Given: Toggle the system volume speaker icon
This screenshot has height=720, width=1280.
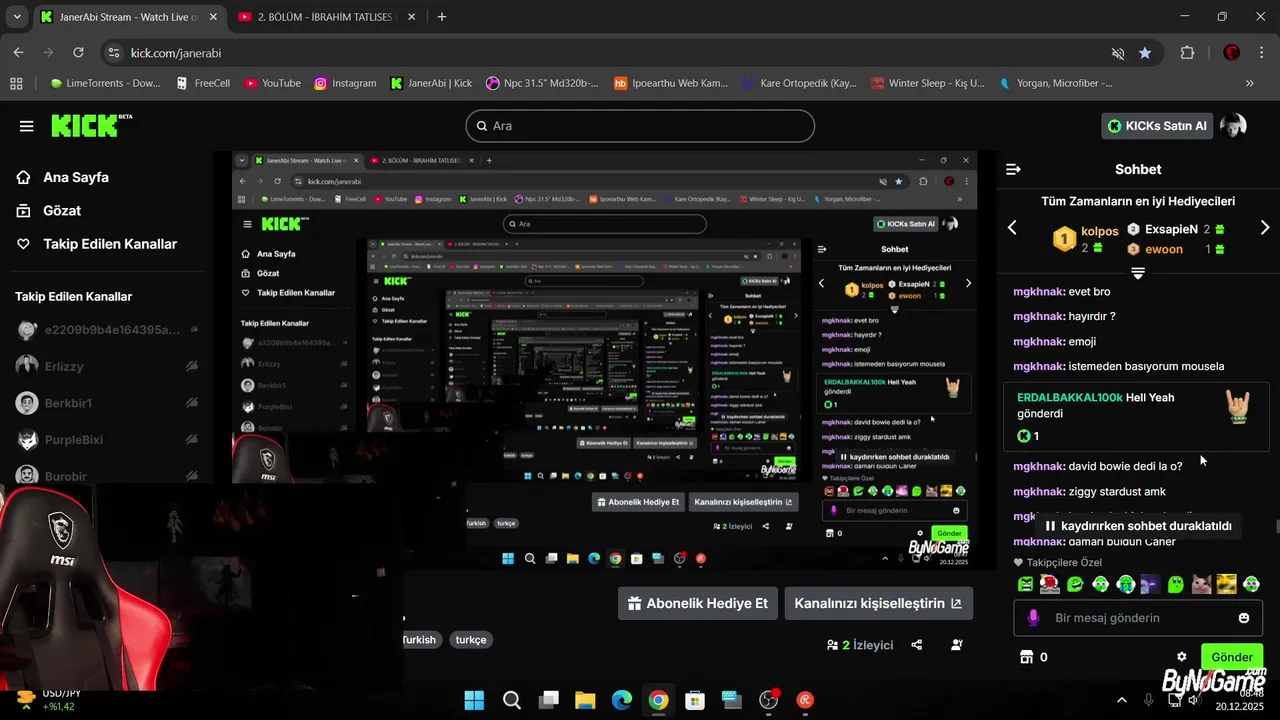Looking at the screenshot, I should [1193, 700].
